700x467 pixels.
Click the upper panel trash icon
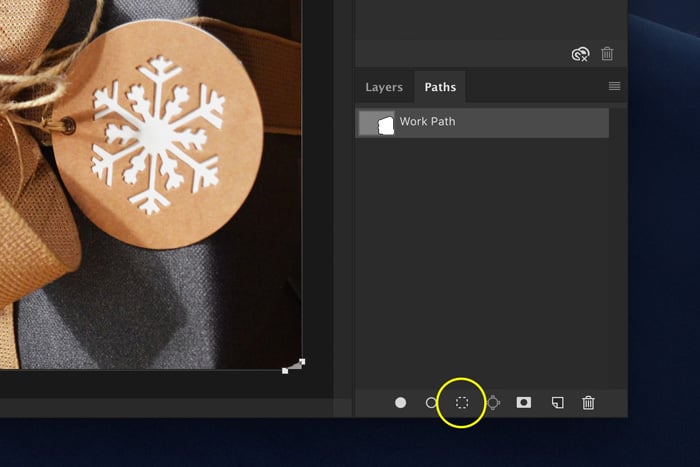click(607, 54)
